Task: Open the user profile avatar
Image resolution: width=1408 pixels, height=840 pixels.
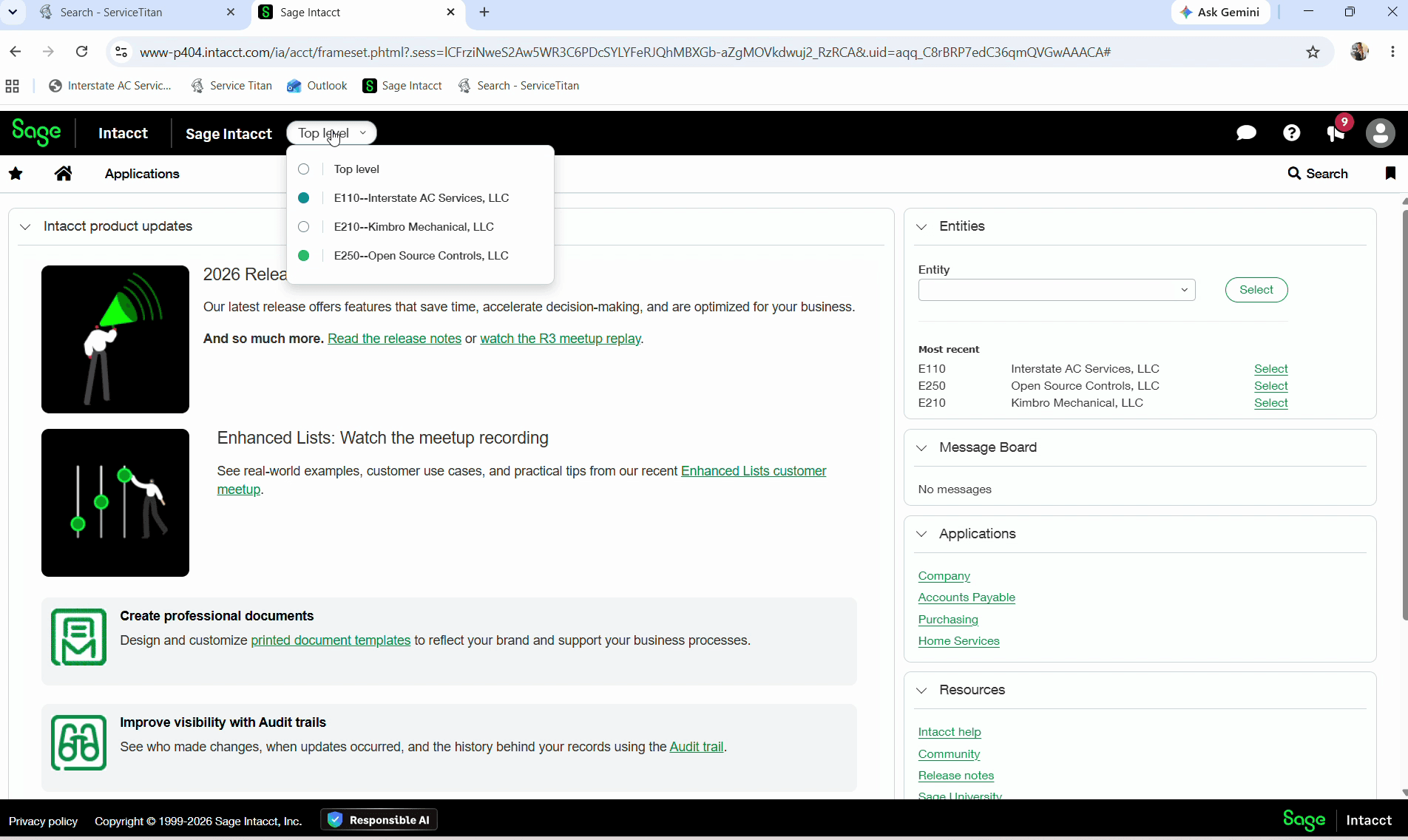Action: point(1380,133)
